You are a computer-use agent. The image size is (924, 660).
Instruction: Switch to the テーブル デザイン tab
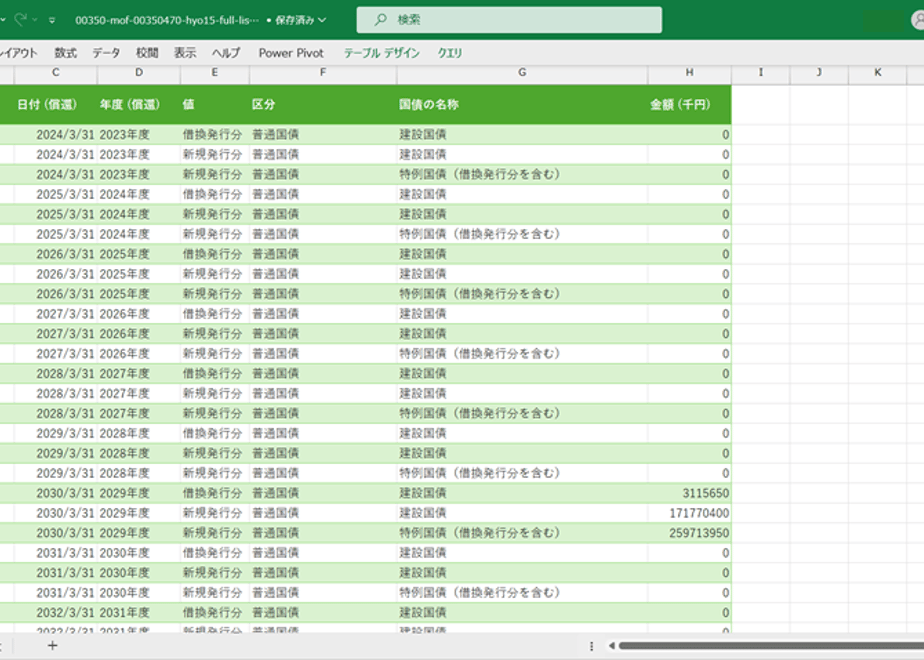381,53
